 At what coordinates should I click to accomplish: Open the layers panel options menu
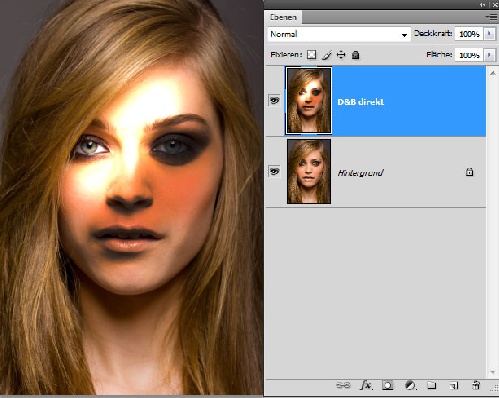click(x=491, y=17)
